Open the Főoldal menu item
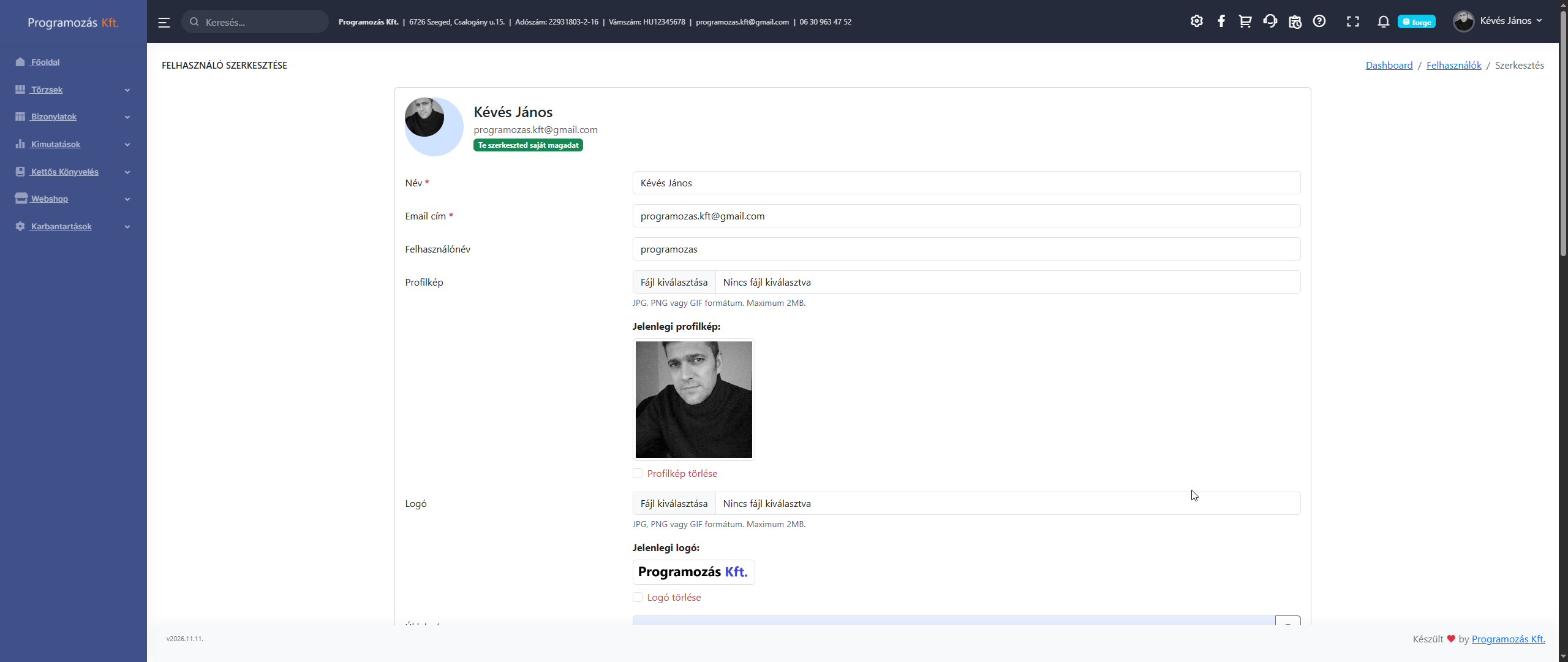This screenshot has width=1568, height=662. 45,62
